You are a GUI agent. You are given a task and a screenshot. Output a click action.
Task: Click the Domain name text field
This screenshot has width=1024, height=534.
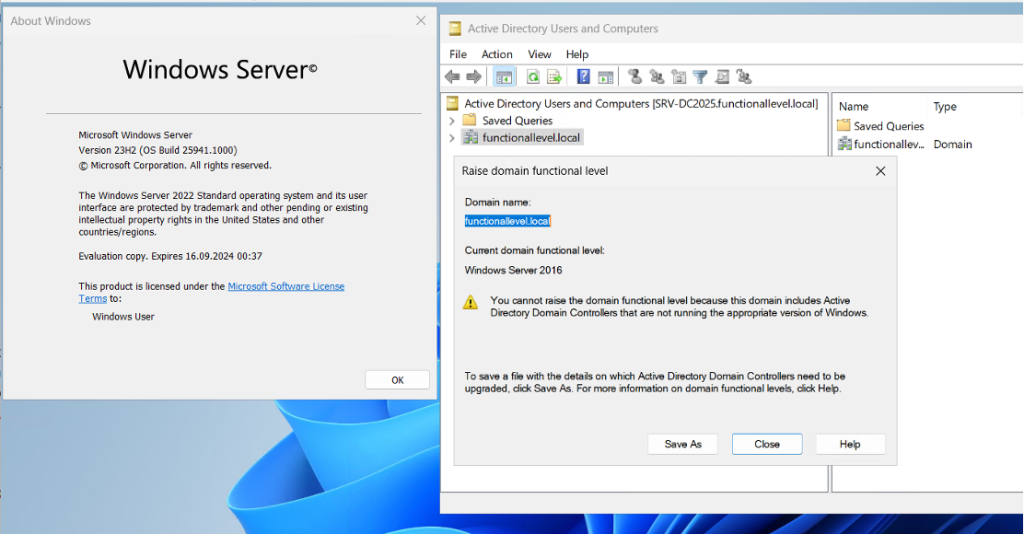click(508, 221)
